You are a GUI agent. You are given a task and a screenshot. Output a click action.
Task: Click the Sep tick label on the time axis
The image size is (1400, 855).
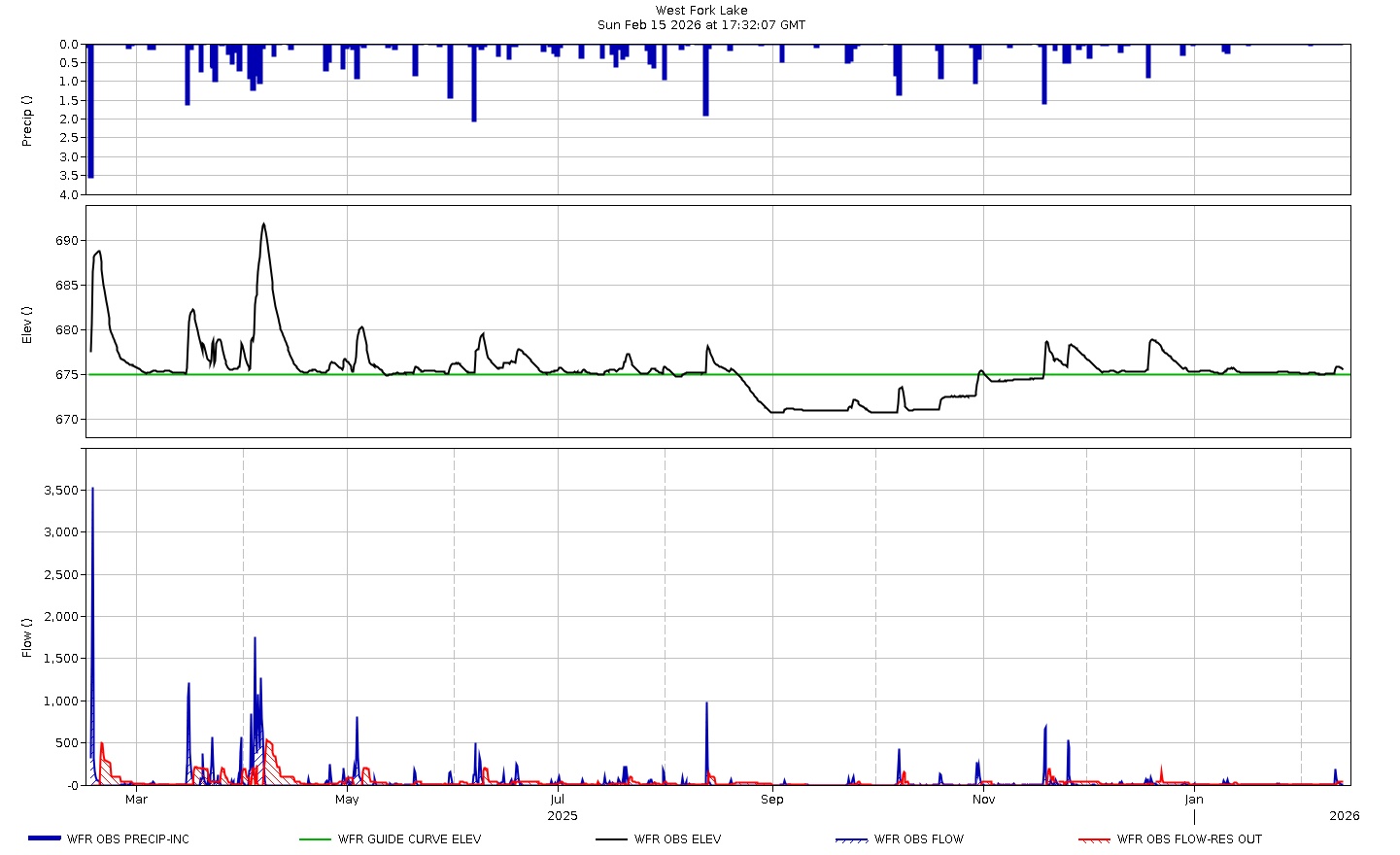tap(771, 799)
